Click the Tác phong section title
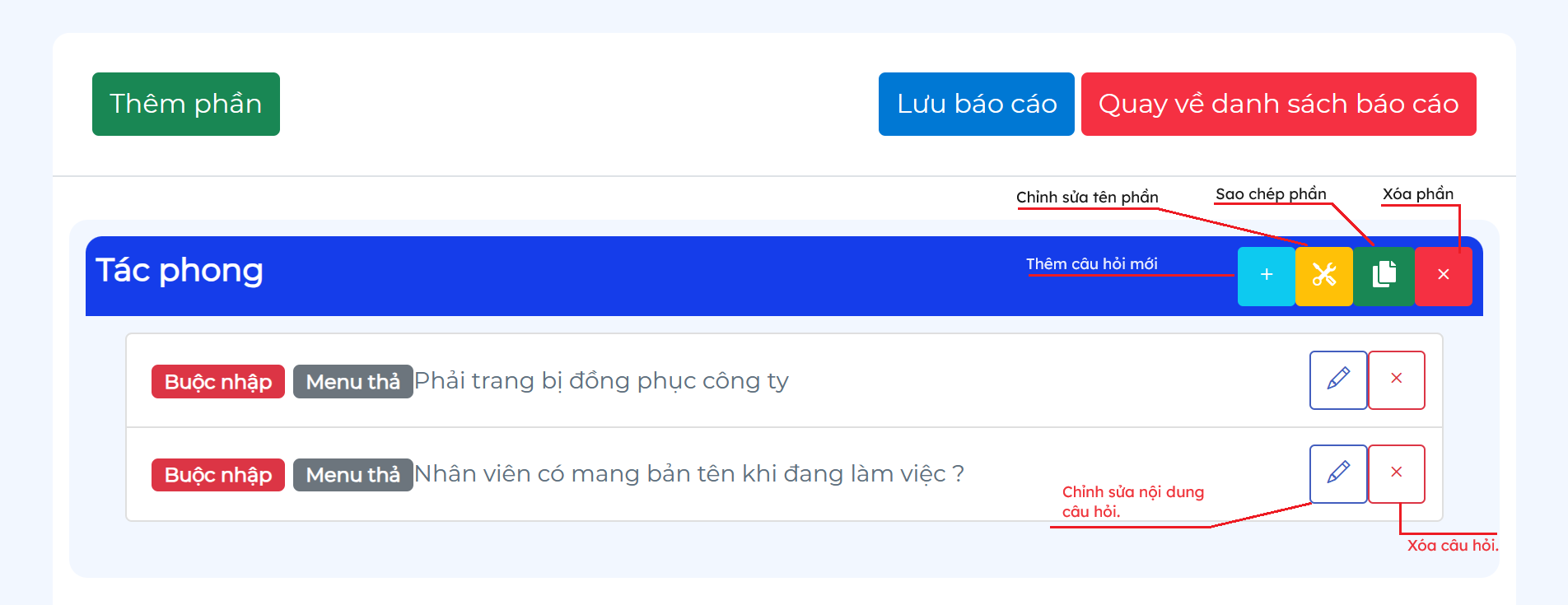This screenshot has width=1568, height=605. [x=180, y=271]
